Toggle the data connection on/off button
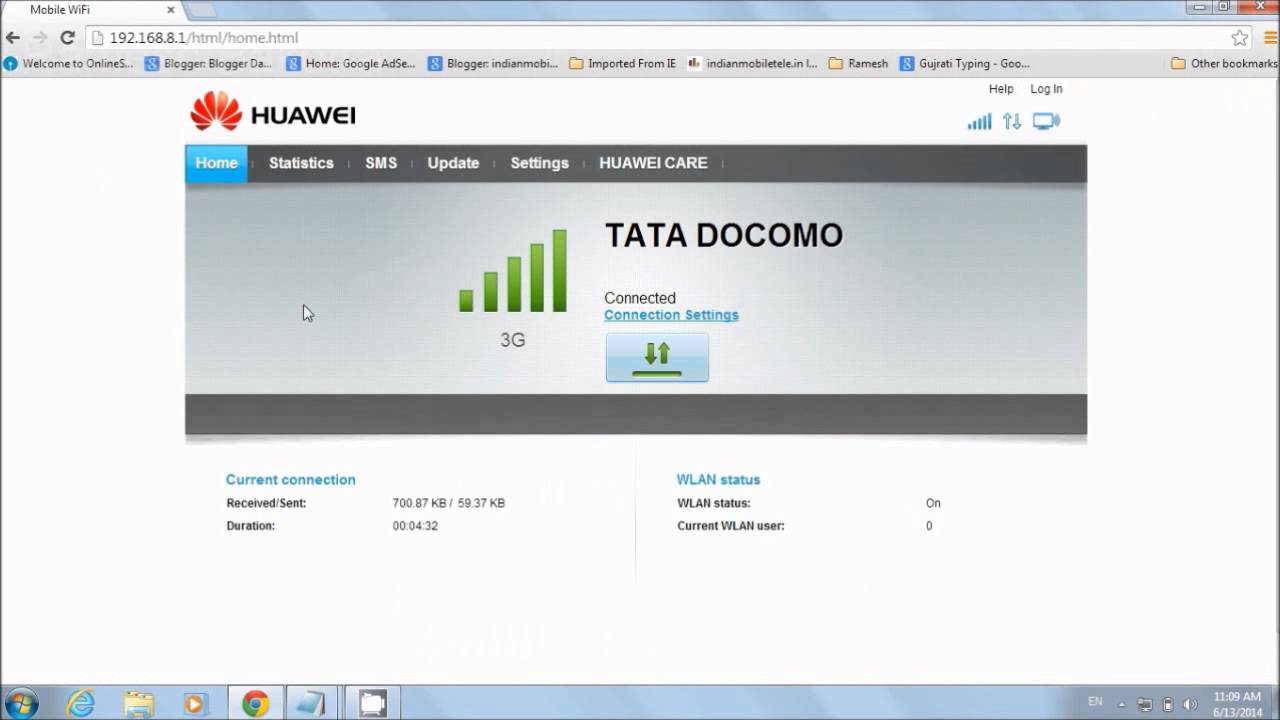1280x720 pixels. point(657,357)
